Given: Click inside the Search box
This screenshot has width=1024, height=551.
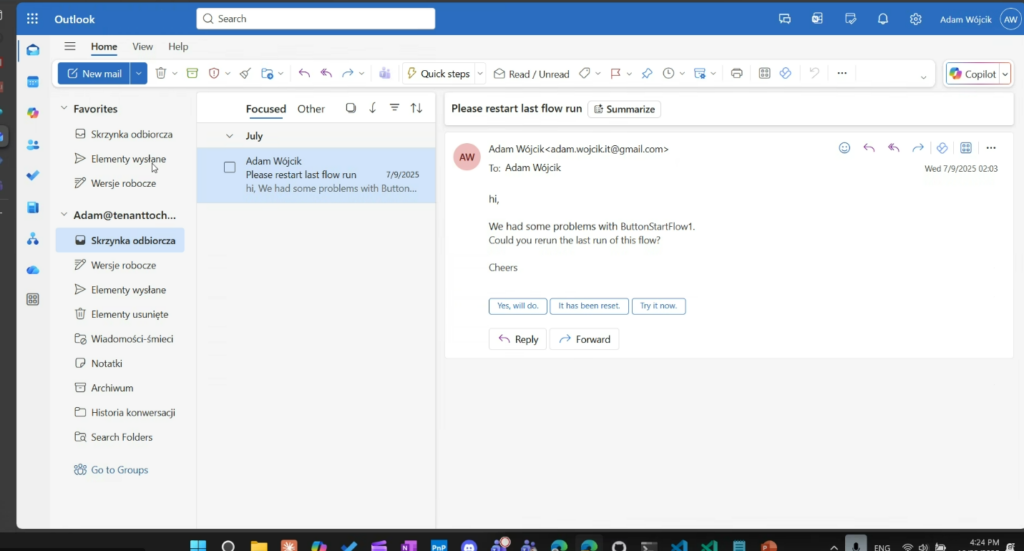Looking at the screenshot, I should (316, 19).
